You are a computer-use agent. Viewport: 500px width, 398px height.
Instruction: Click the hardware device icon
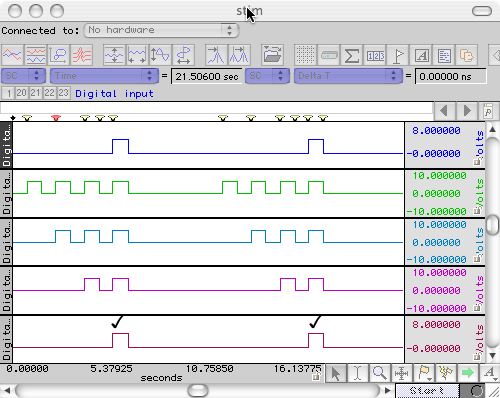pos(329,55)
